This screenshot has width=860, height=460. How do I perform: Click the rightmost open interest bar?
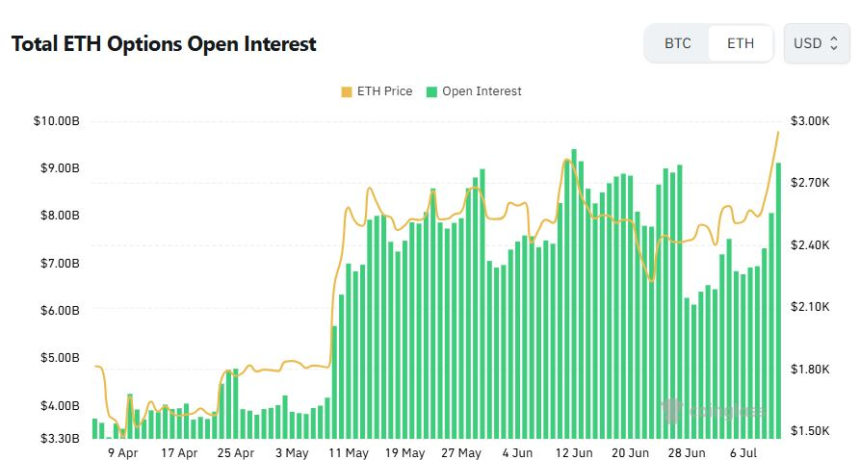[779, 300]
